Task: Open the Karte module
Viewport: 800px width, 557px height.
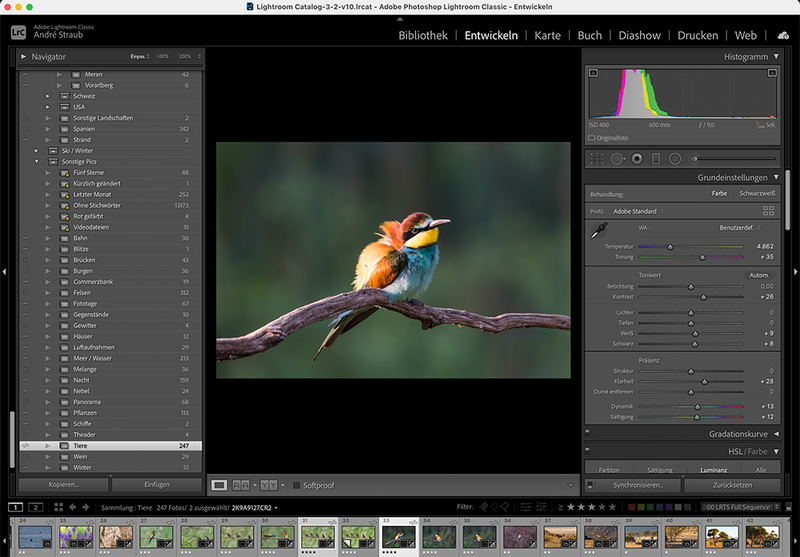Action: [x=547, y=35]
